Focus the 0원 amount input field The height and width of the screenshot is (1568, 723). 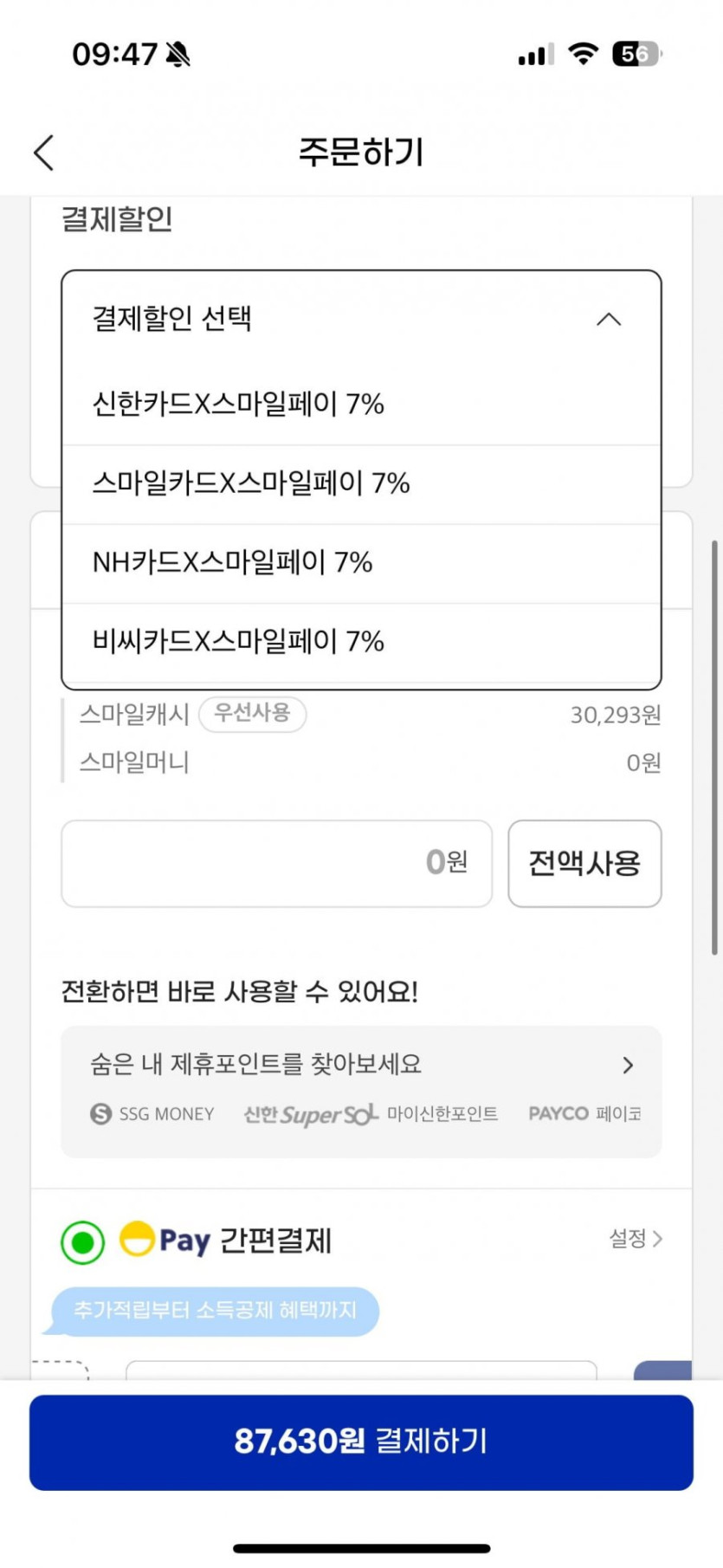click(x=276, y=863)
